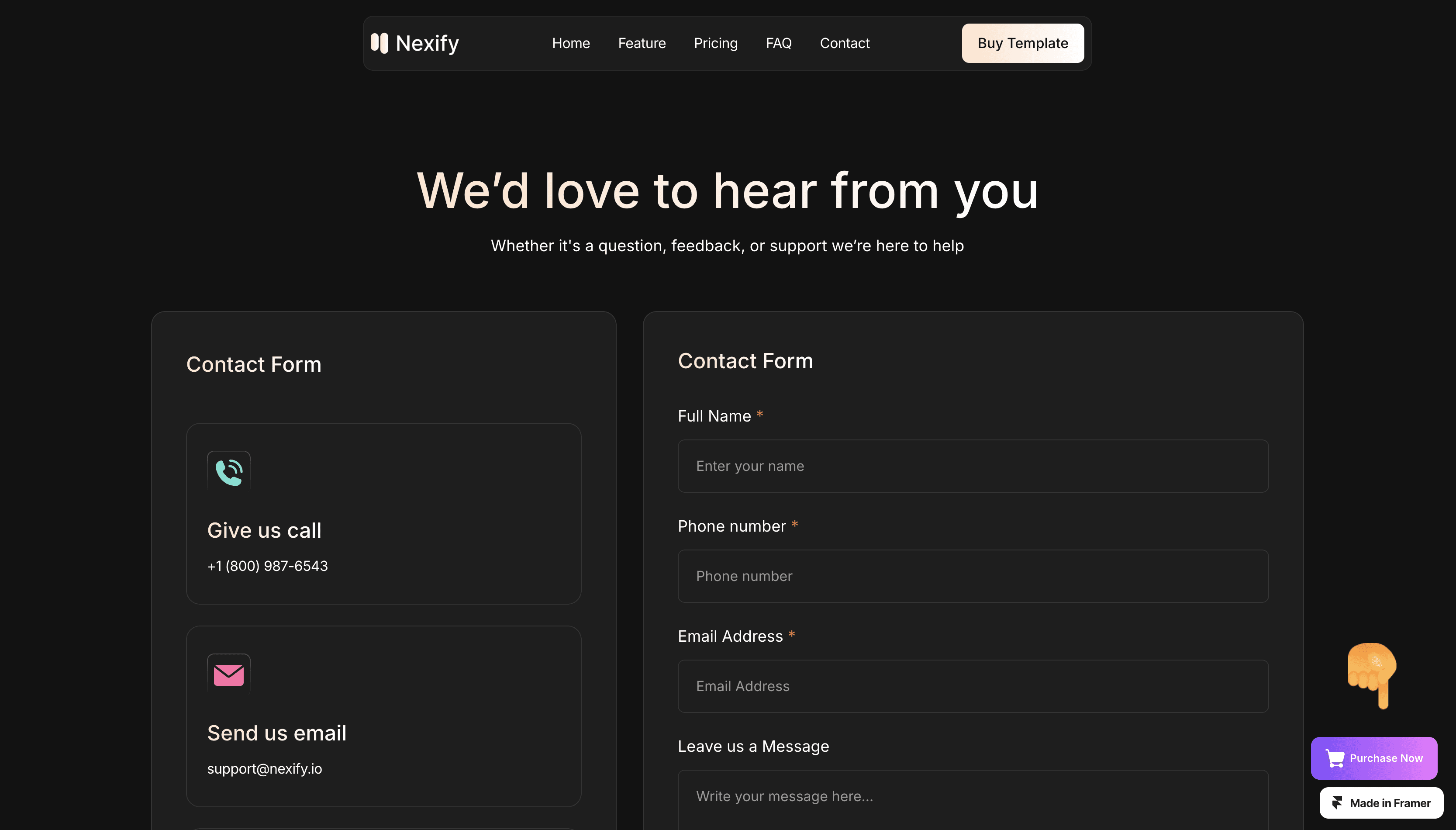This screenshot has height=830, width=1456.
Task: Click the Nexify logo icon
Action: point(379,43)
